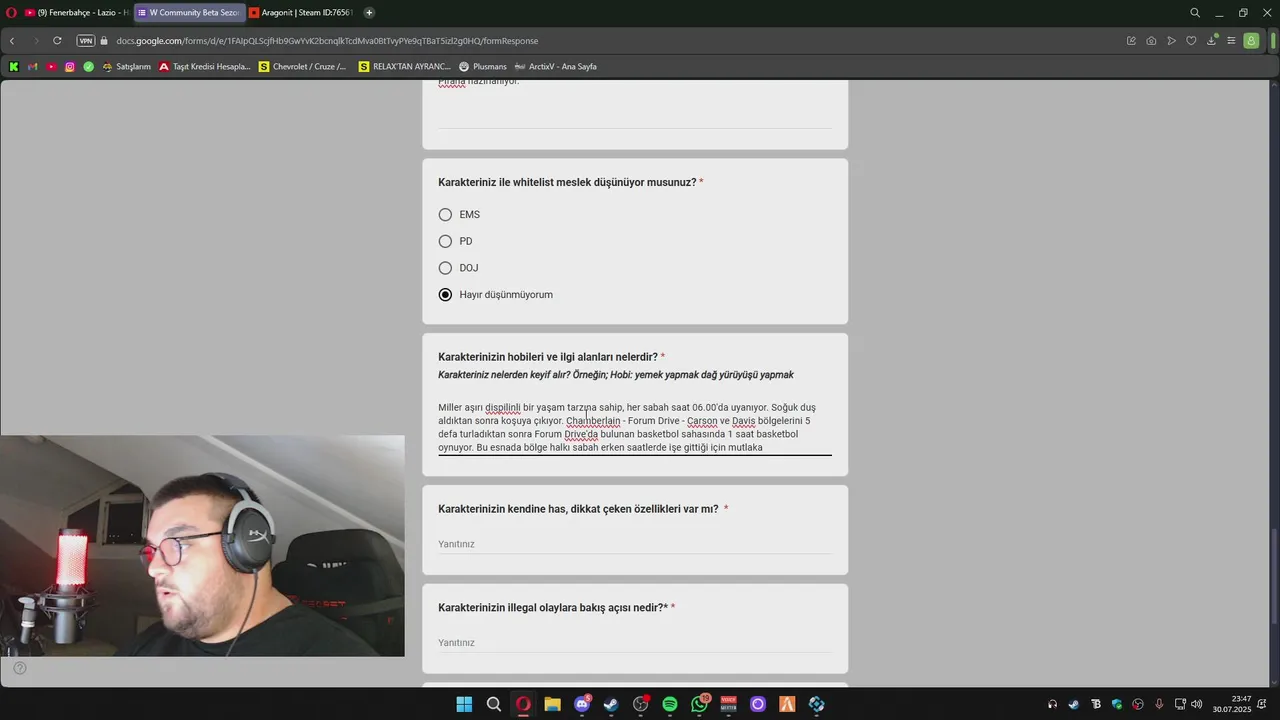Open the Chevrolet / Cruze bookmark
Viewport: 1280px width, 720px height.
tap(303, 67)
